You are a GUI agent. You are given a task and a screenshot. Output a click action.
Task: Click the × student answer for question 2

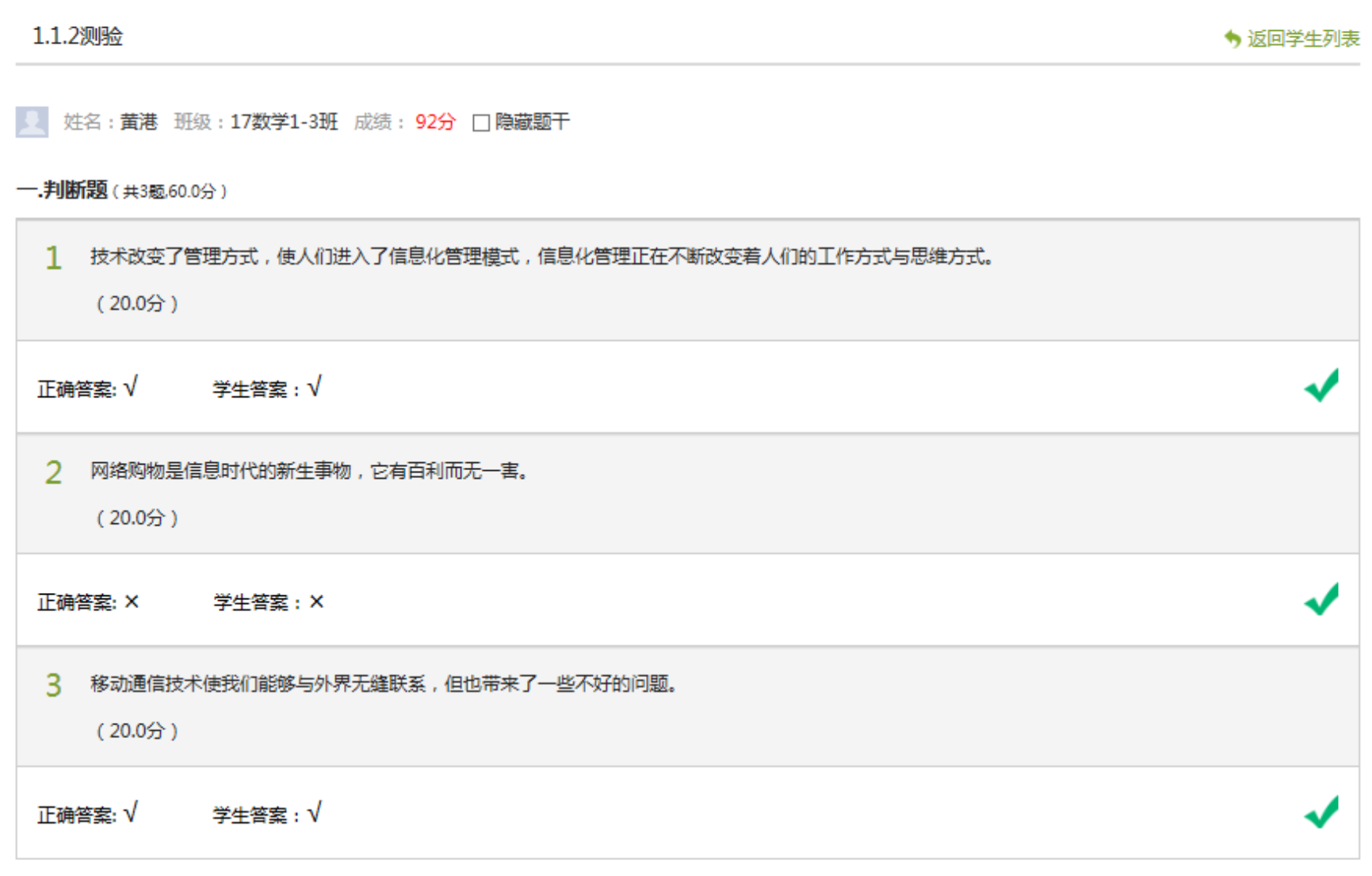[x=316, y=602]
